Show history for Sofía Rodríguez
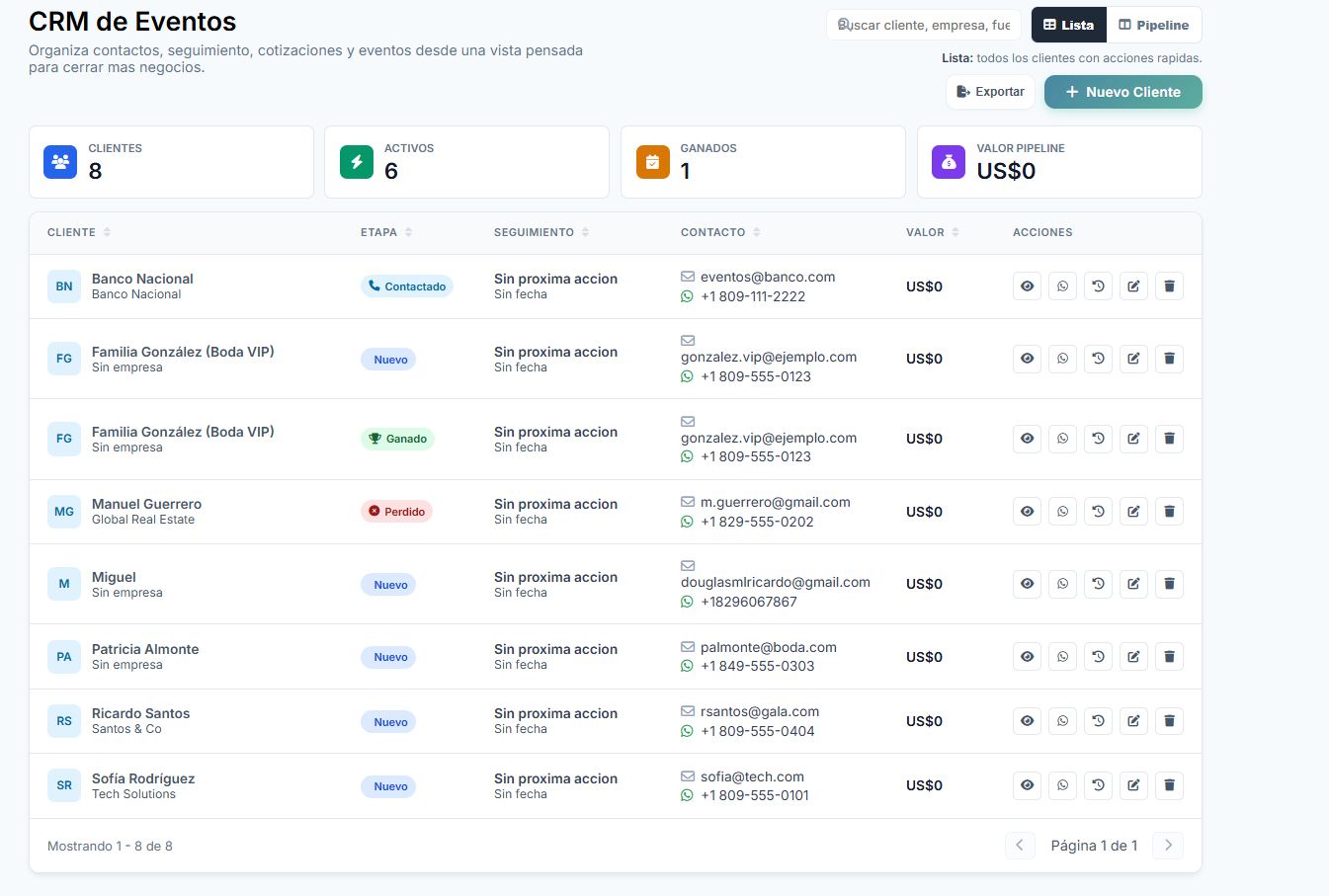 tap(1098, 785)
